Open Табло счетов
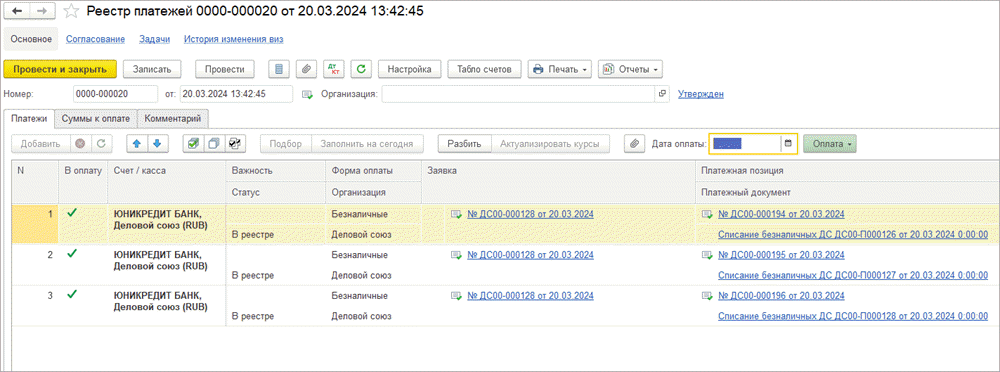This screenshot has width=1000, height=372. click(x=485, y=69)
